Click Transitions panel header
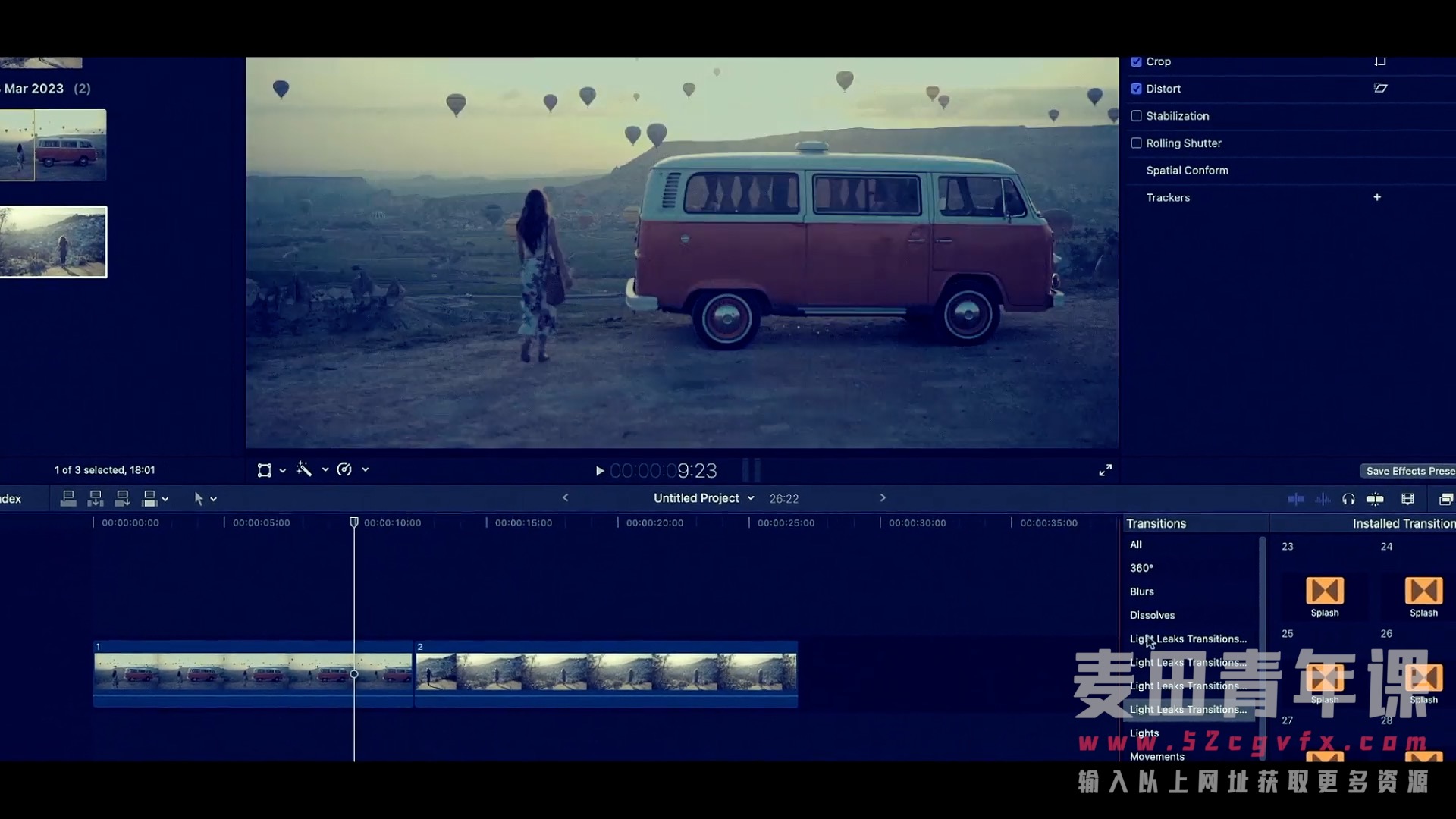Image resolution: width=1456 pixels, height=819 pixels. pos(1156,524)
